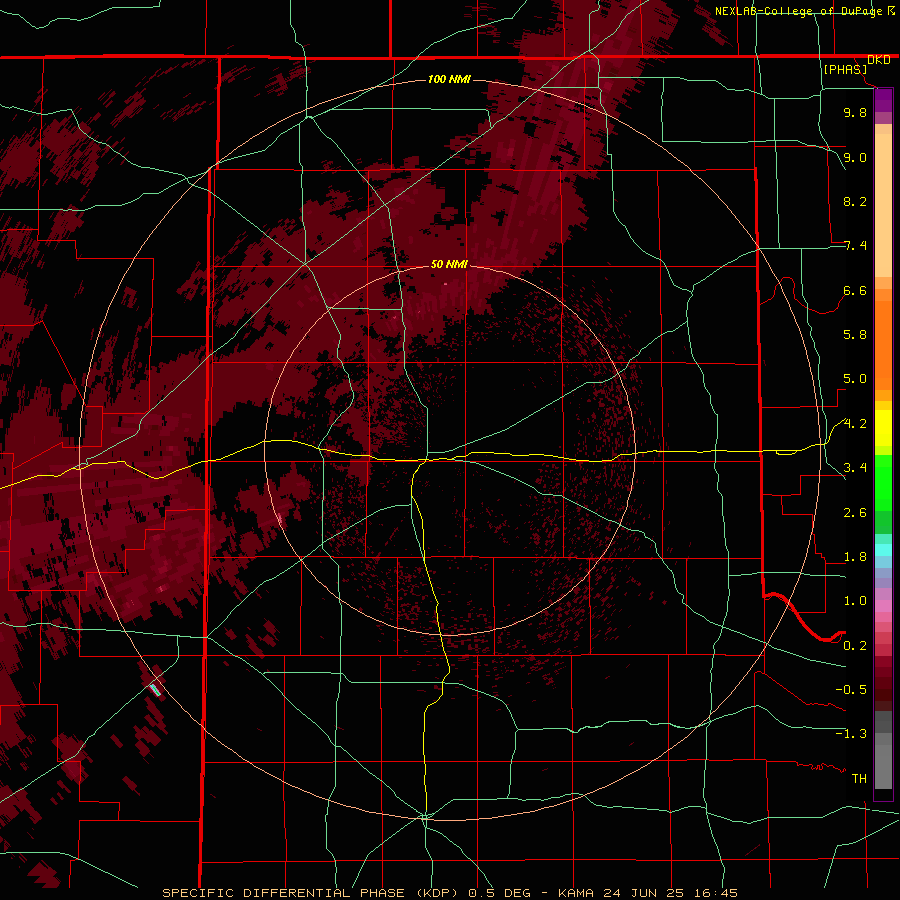Click the 7.4 value on the scale
This screenshot has width=900, height=900.
click(855, 246)
